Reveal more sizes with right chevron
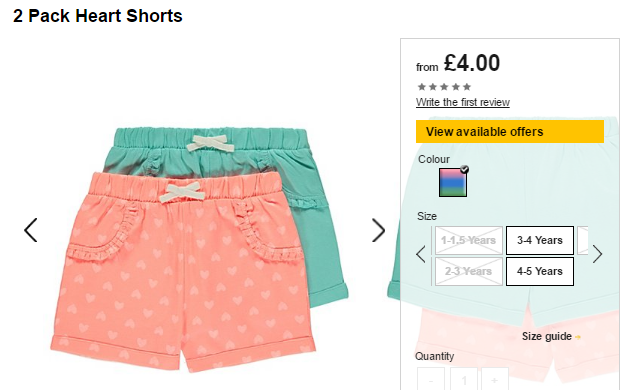This screenshot has width=622, height=390. 597,254
